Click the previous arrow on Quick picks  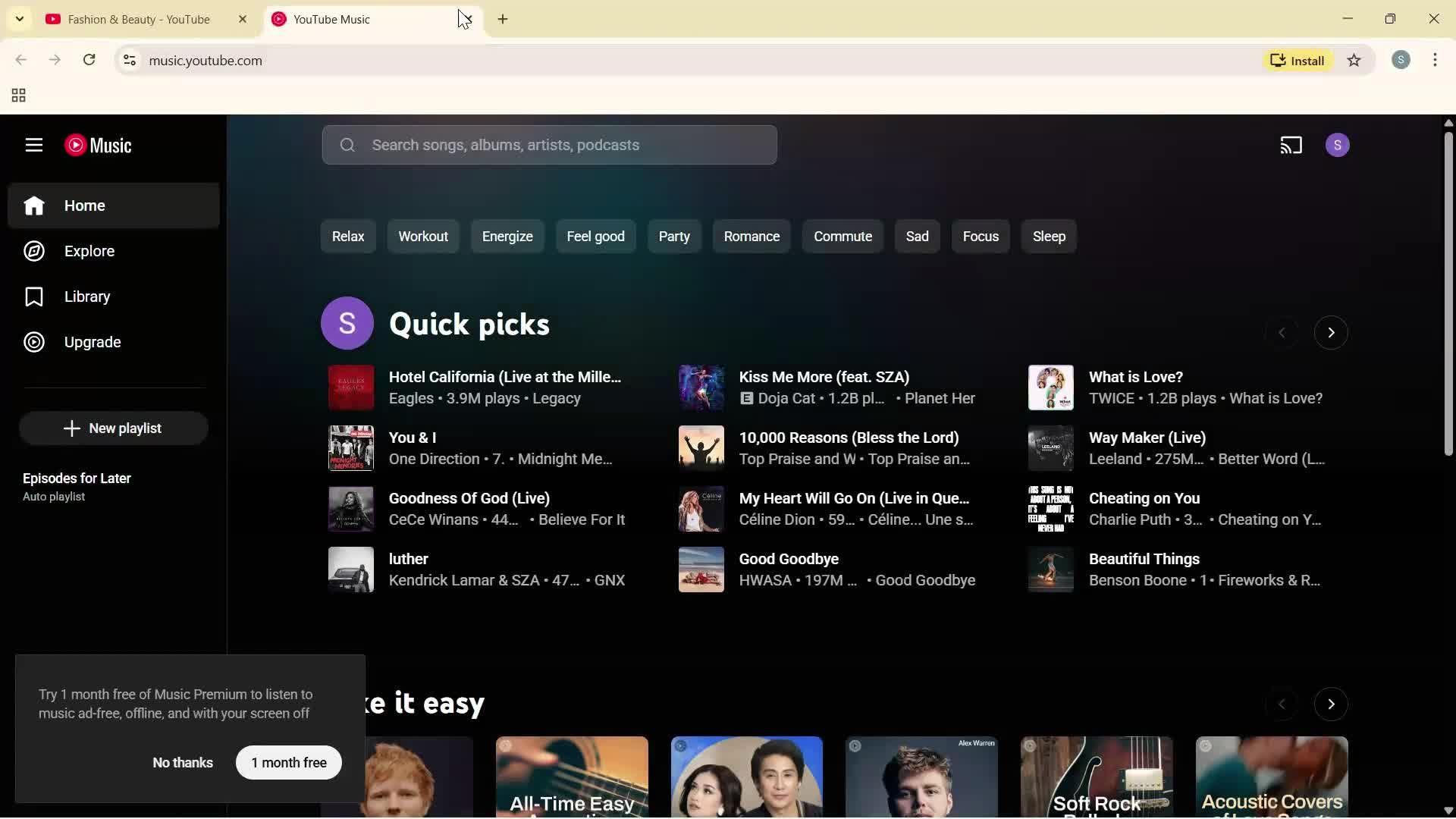(x=1283, y=332)
